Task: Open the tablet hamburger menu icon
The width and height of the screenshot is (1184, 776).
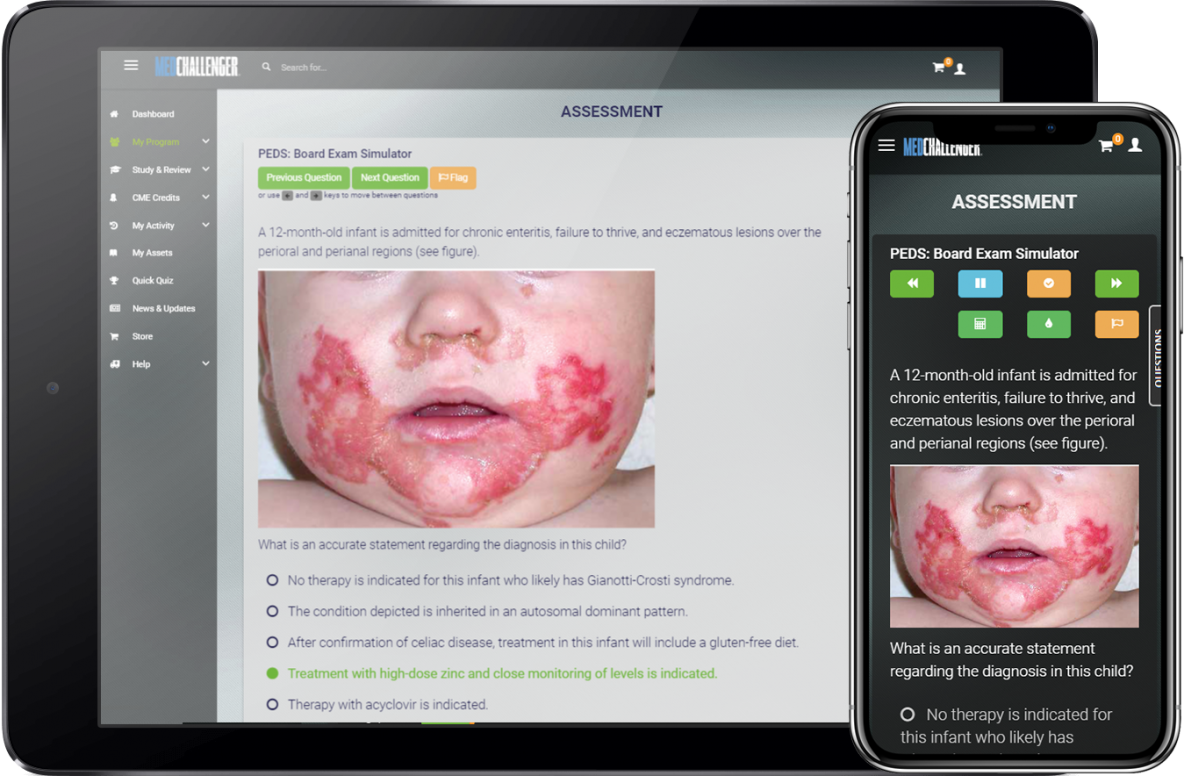Action: (x=131, y=66)
